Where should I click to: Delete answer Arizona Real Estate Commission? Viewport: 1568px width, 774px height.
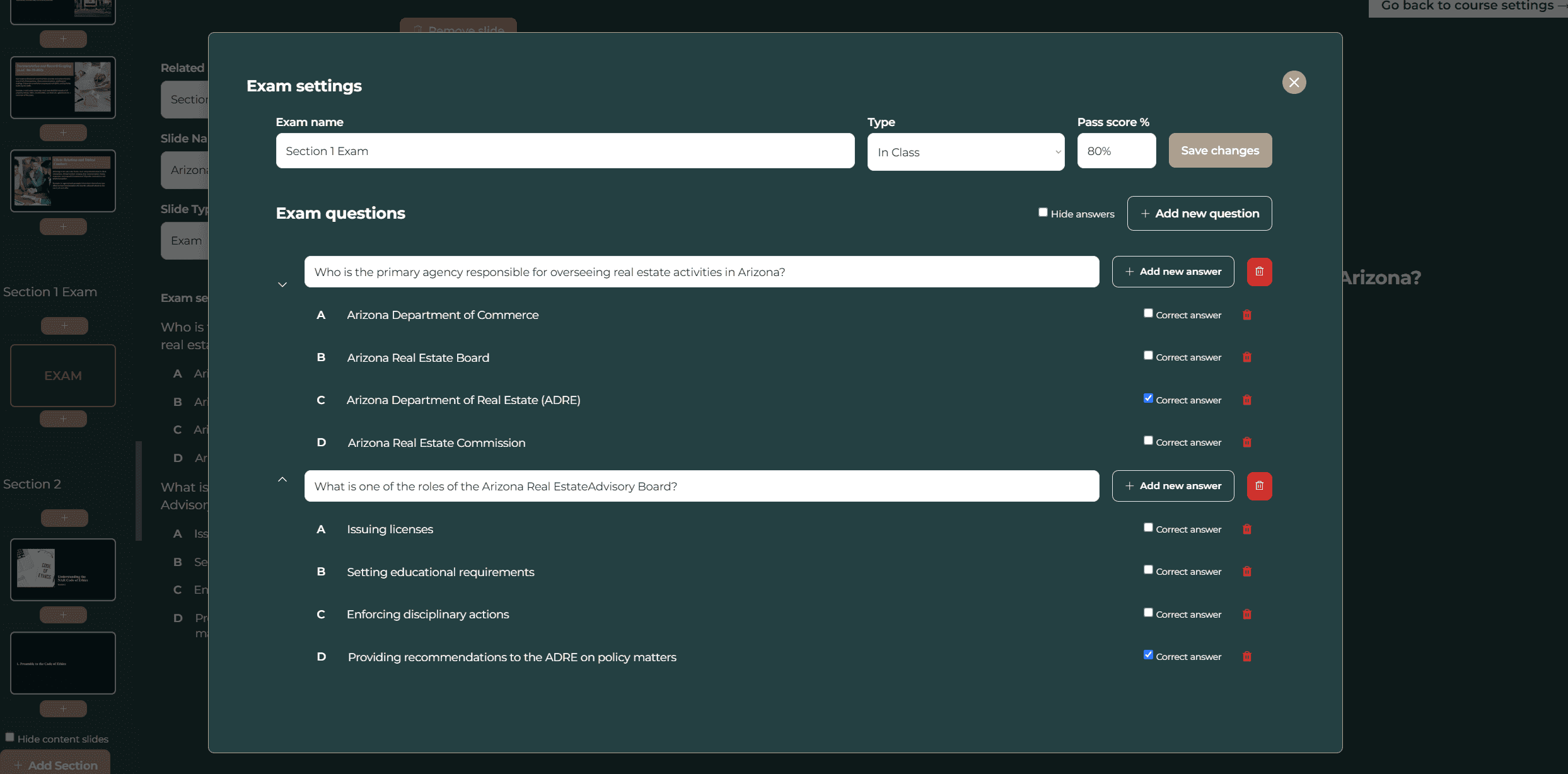pyautogui.click(x=1246, y=442)
